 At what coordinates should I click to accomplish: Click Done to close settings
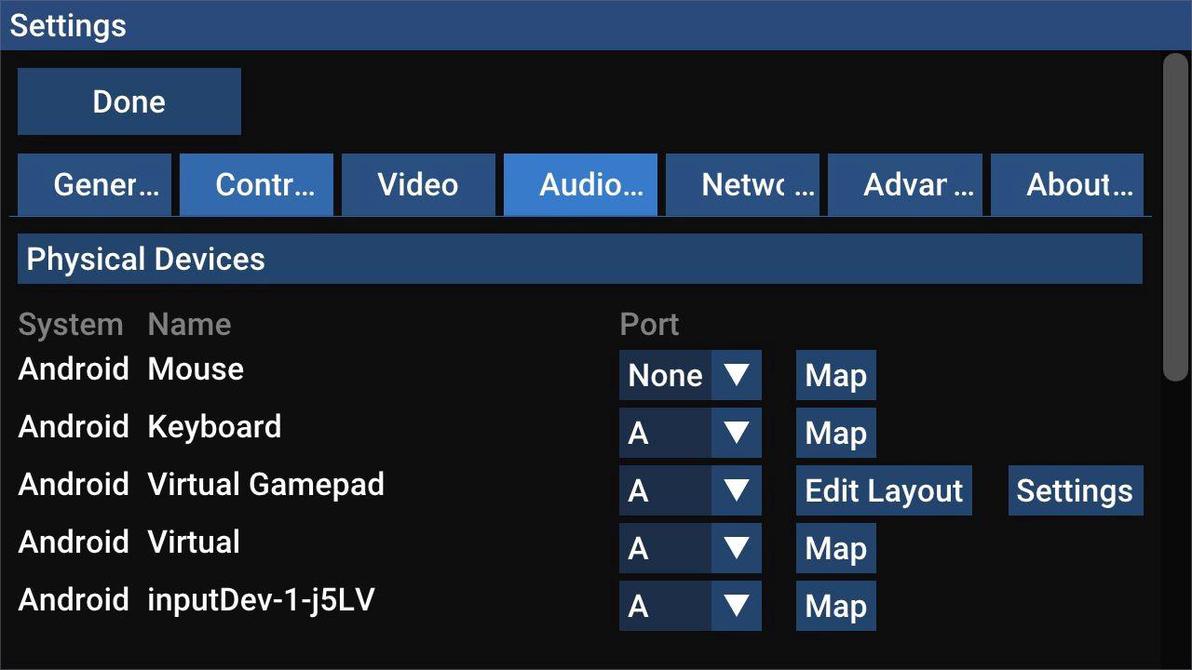click(128, 101)
